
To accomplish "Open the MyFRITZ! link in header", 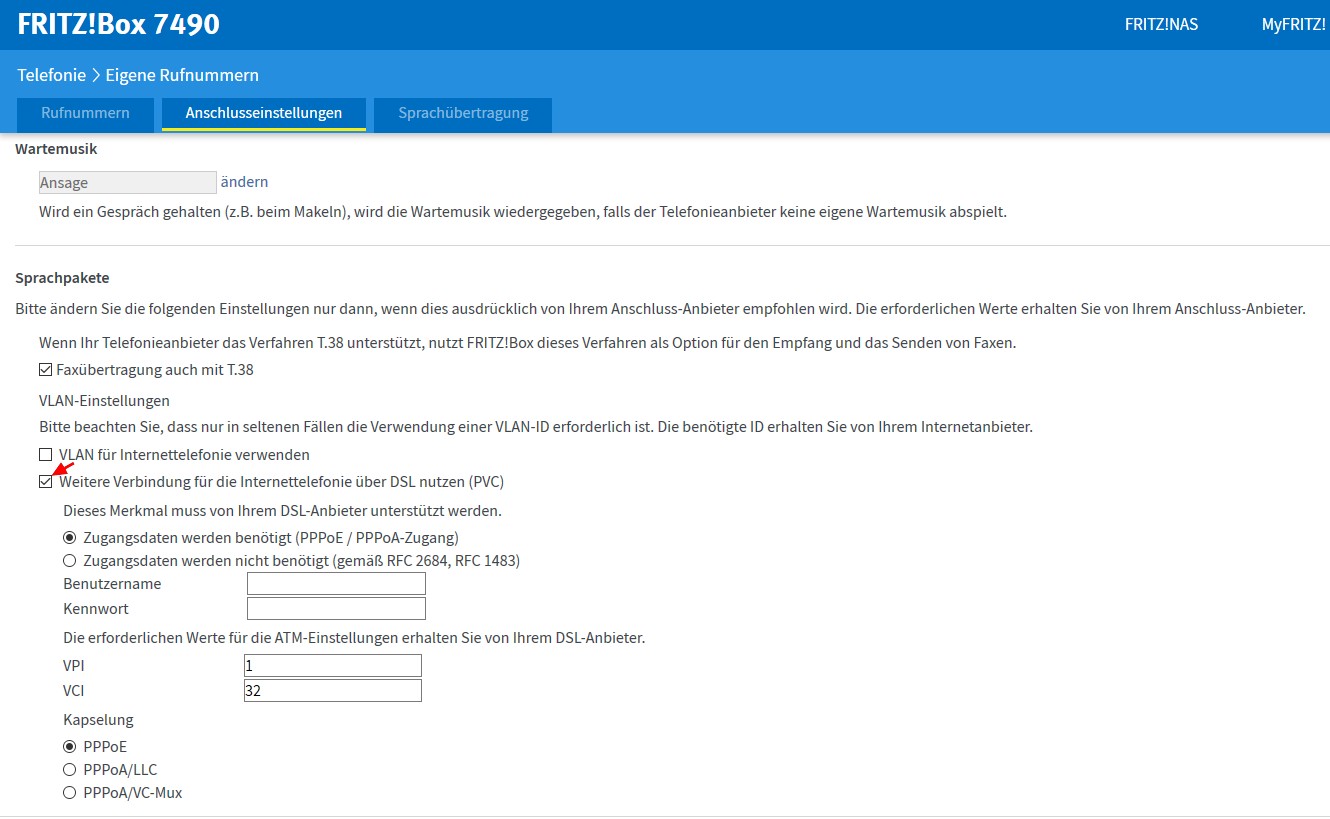I will click(x=1293, y=25).
